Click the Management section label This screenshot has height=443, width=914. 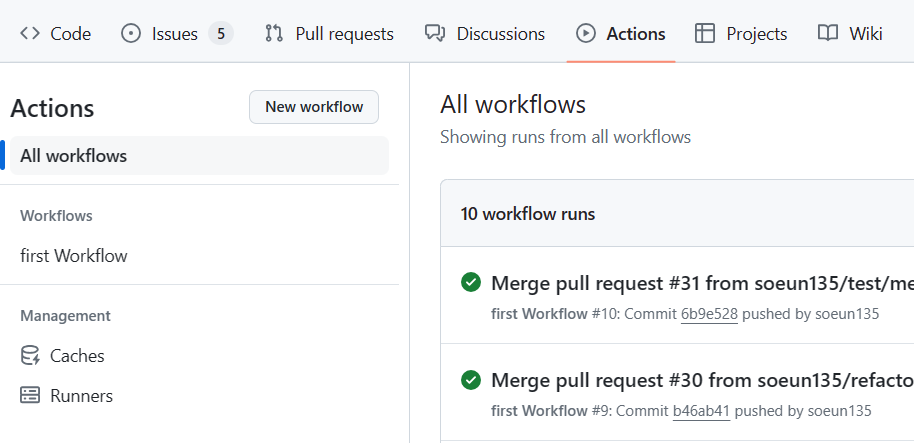(x=65, y=316)
